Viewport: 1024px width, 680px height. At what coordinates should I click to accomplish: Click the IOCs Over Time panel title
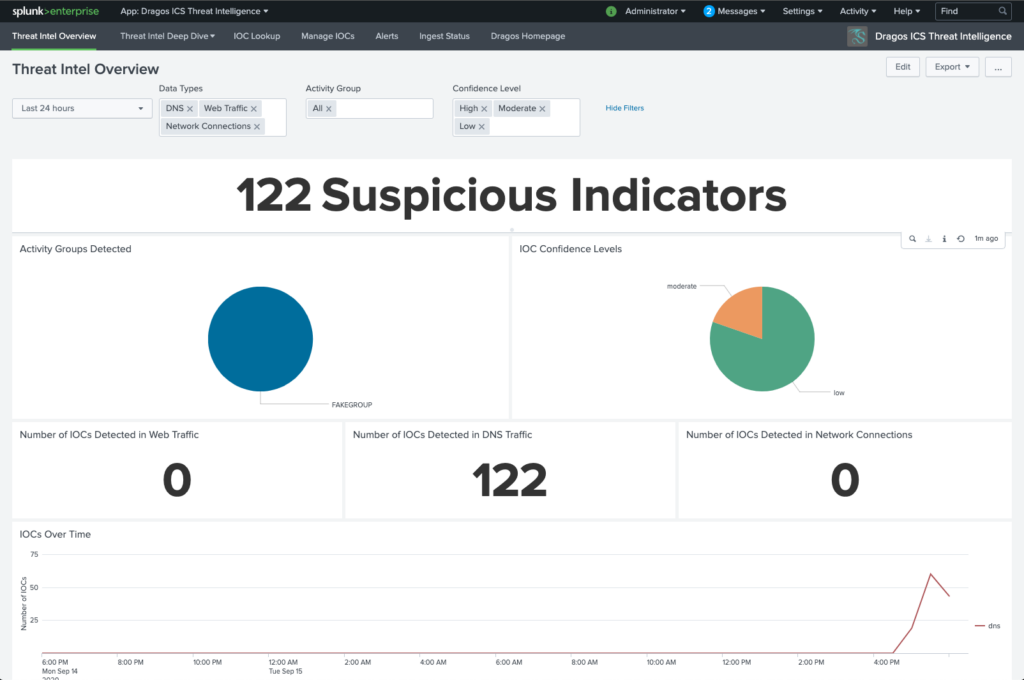point(56,534)
